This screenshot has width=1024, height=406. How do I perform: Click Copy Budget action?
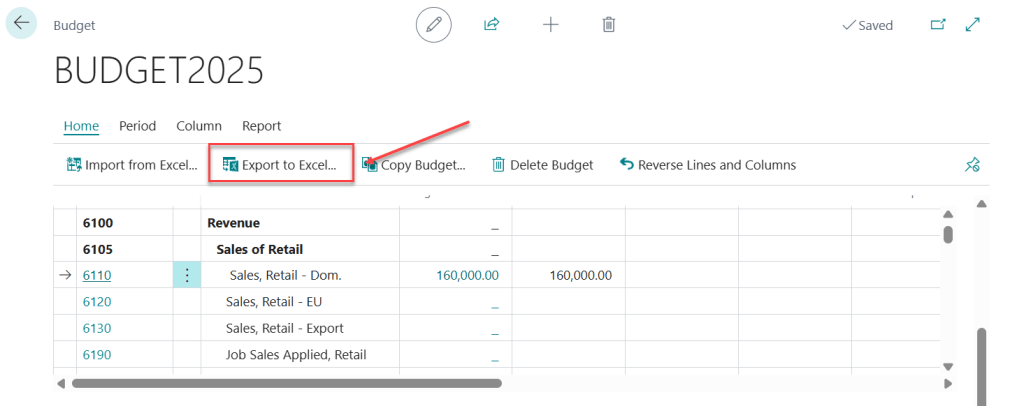(x=414, y=164)
